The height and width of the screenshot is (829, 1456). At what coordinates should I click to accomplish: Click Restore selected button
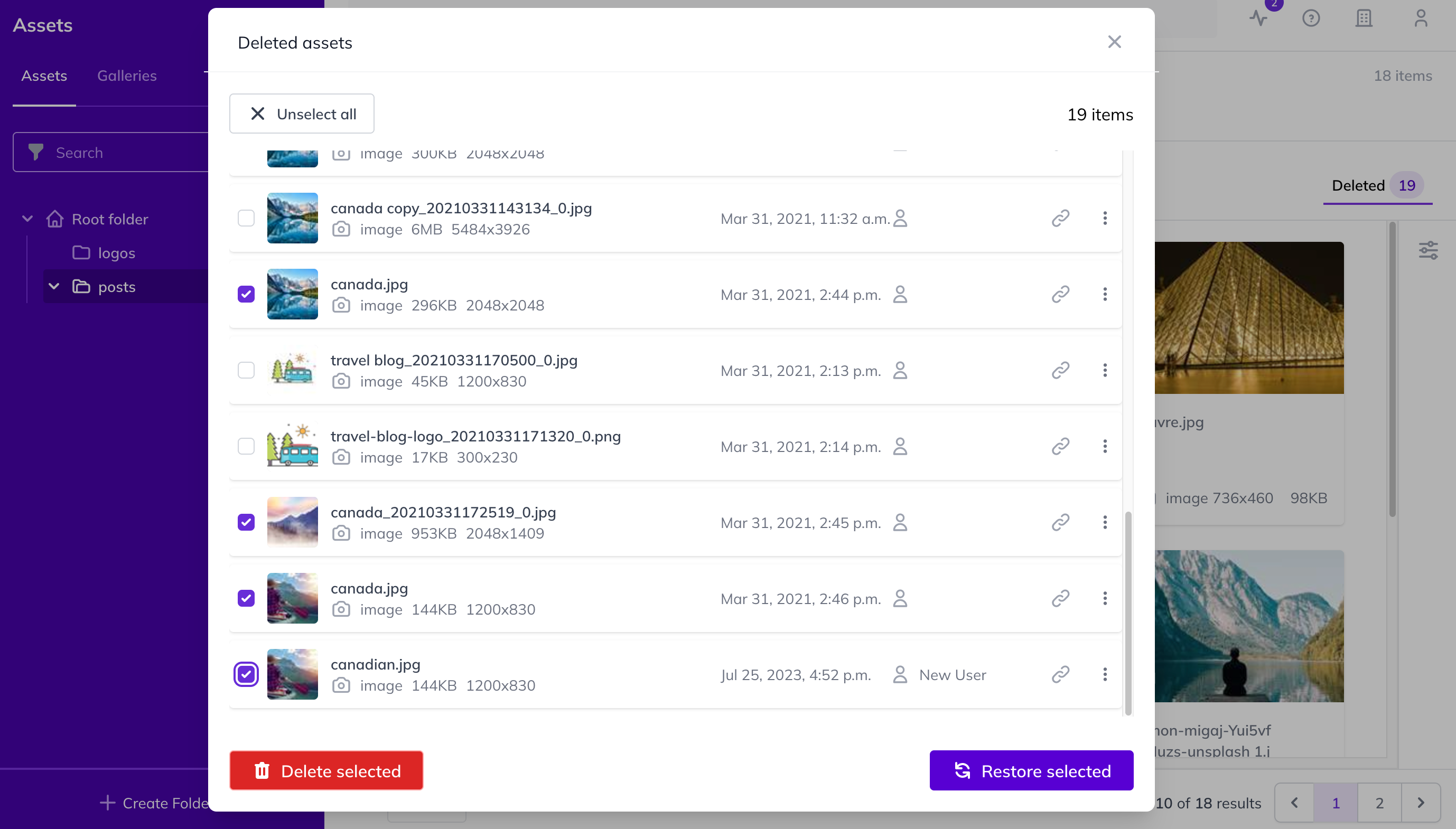click(x=1031, y=770)
